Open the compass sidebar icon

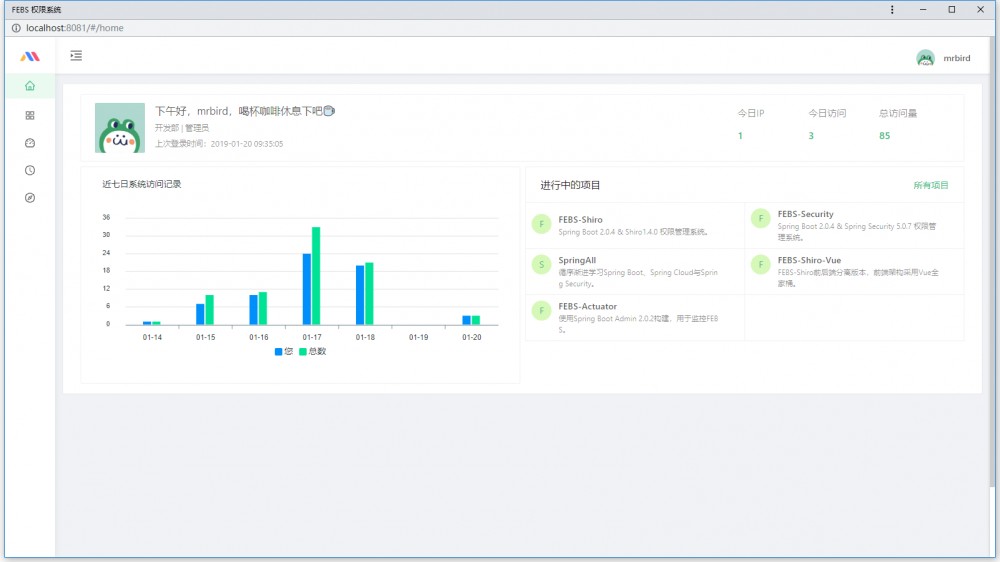click(x=30, y=198)
